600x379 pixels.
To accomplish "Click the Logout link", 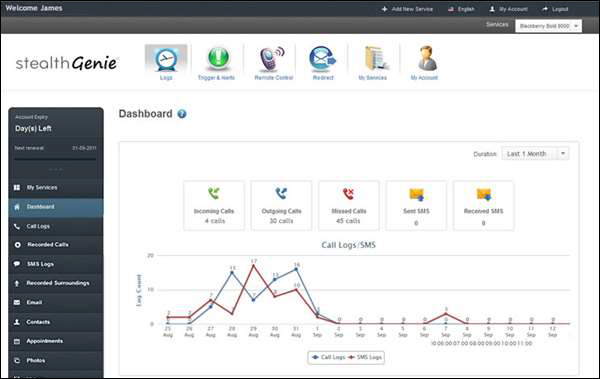I will tap(560, 9).
